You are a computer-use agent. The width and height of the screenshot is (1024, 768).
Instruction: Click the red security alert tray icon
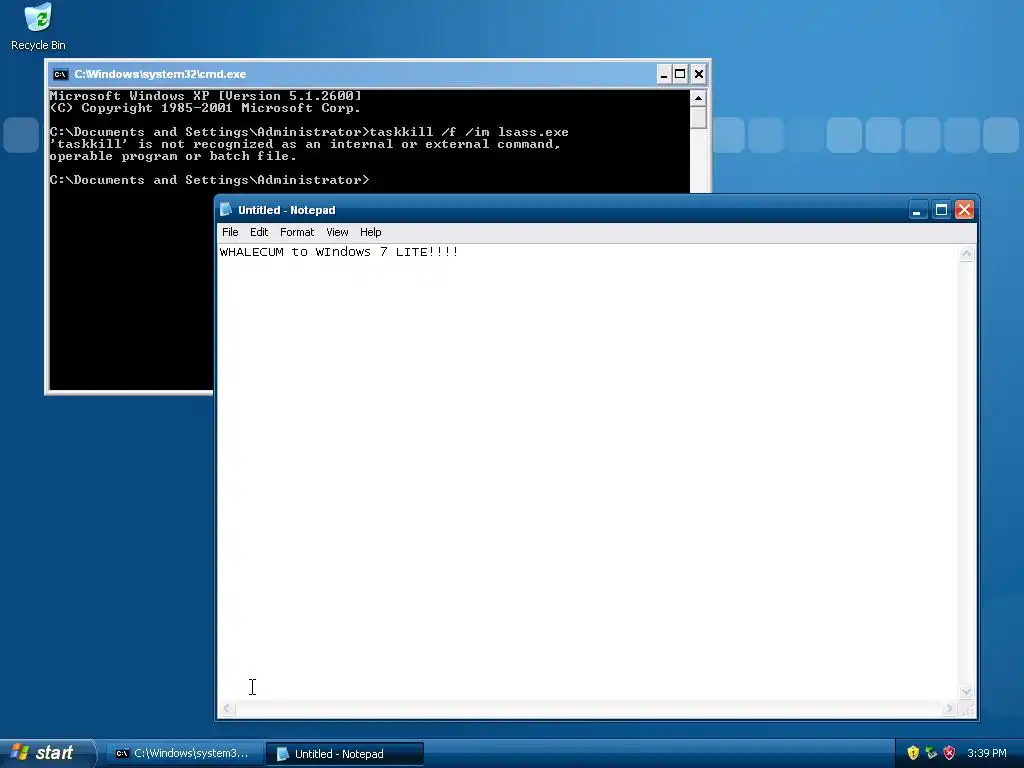[x=949, y=753]
